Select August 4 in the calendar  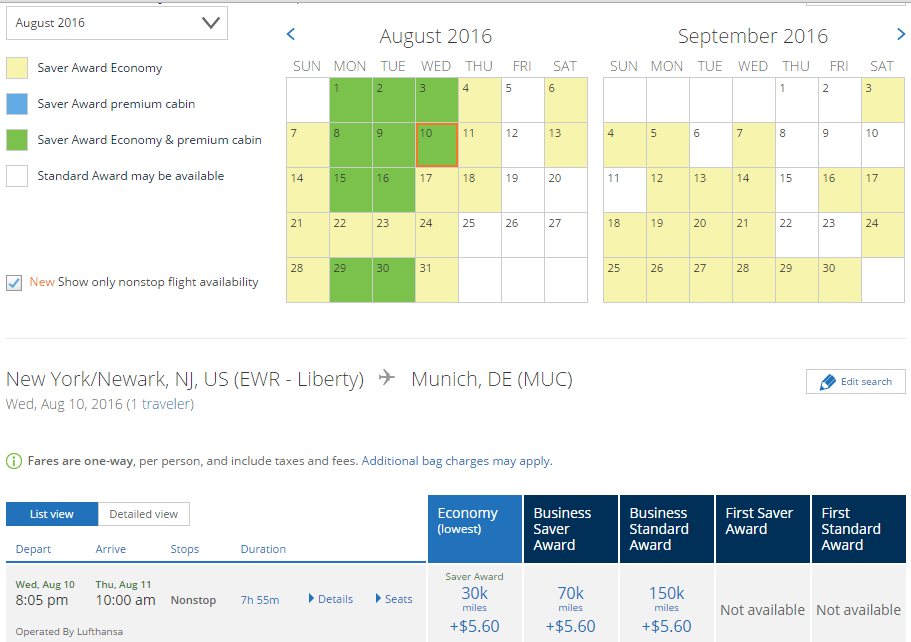pos(480,100)
